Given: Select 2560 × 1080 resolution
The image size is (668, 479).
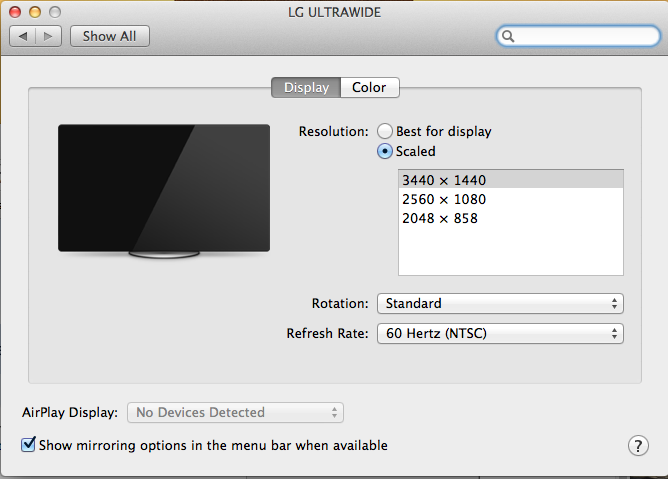Looking at the screenshot, I should pos(511,199).
